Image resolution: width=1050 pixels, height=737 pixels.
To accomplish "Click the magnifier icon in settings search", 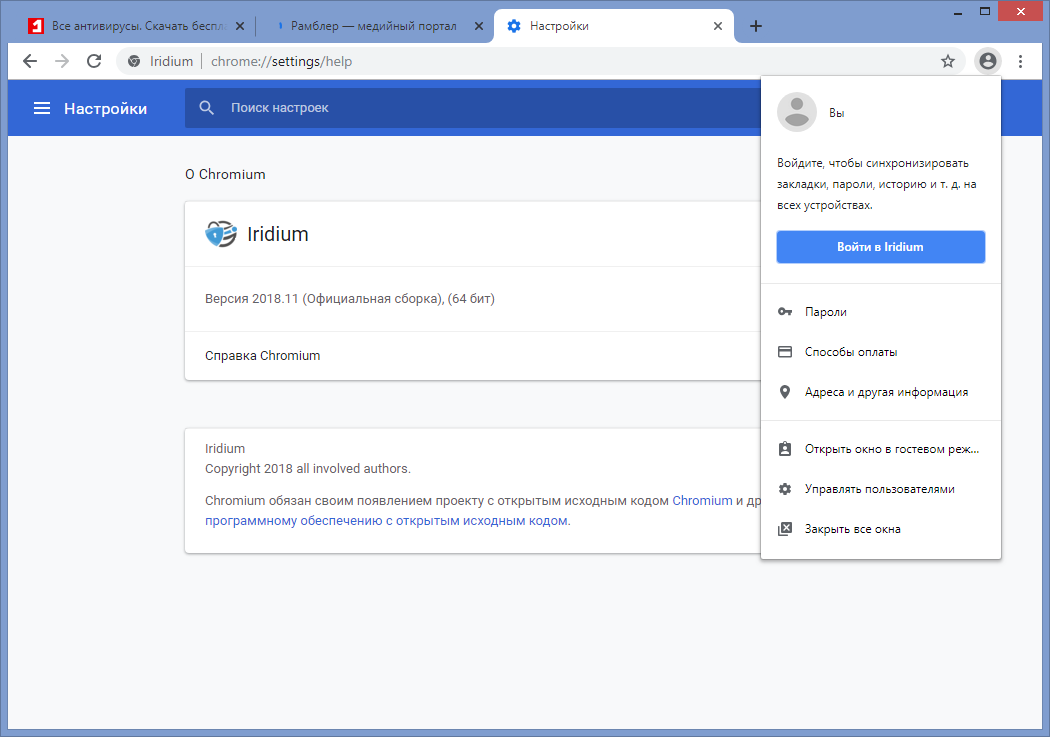I will (206, 108).
